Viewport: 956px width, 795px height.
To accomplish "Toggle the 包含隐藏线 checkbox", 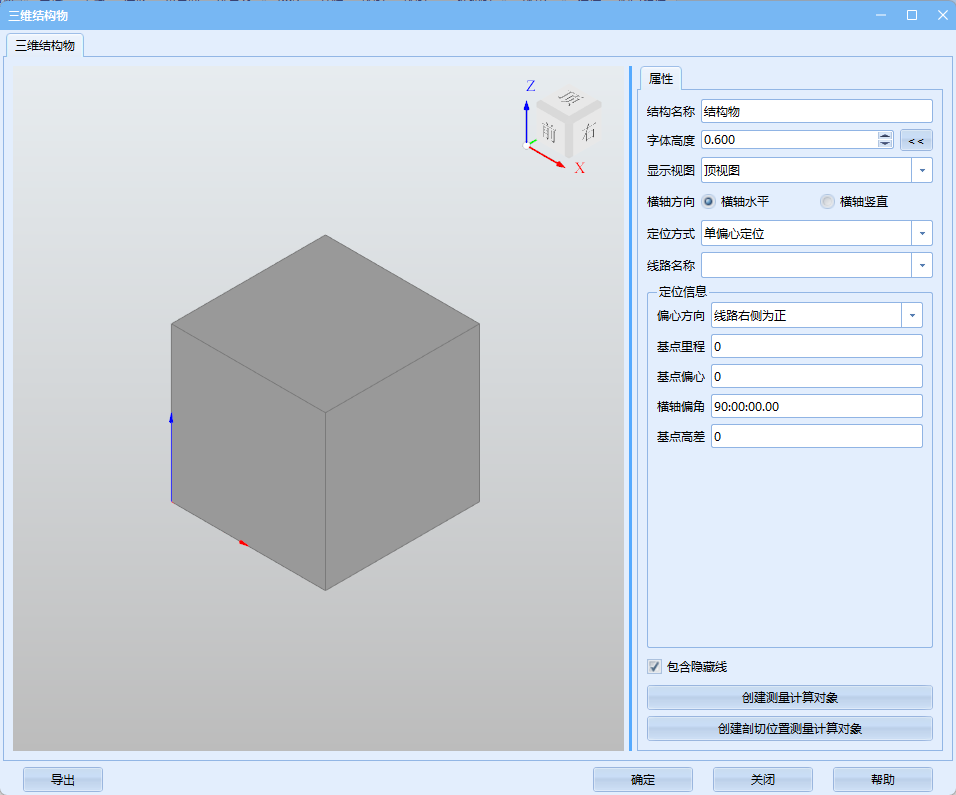I will coord(655,666).
